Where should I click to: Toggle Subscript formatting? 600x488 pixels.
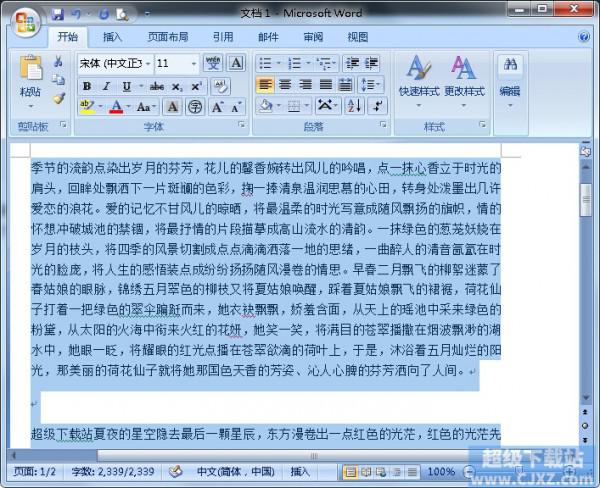point(176,86)
